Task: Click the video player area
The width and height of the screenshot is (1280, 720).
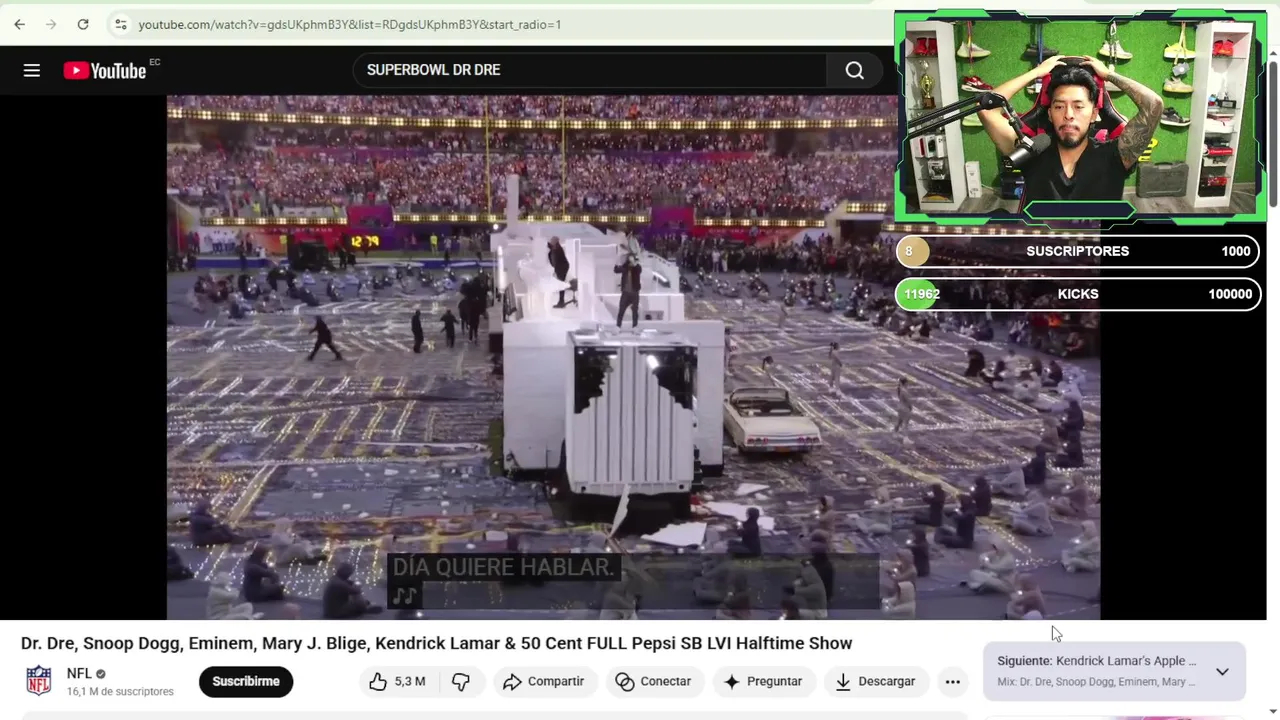Action: coord(633,357)
